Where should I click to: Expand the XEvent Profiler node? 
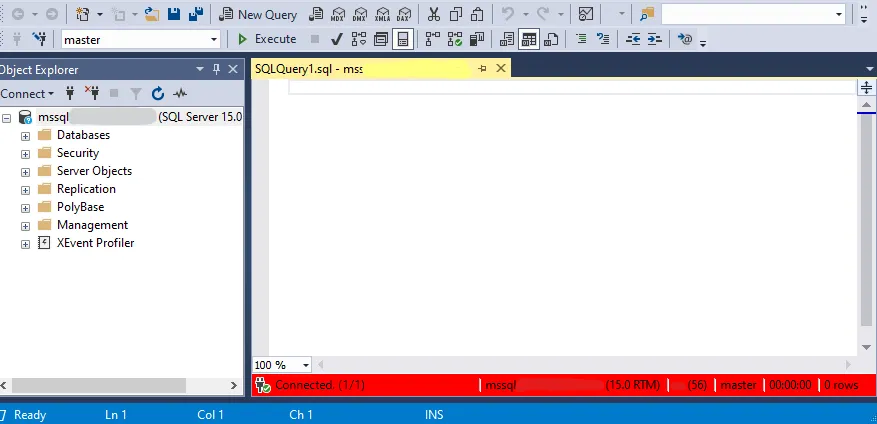pos(25,244)
